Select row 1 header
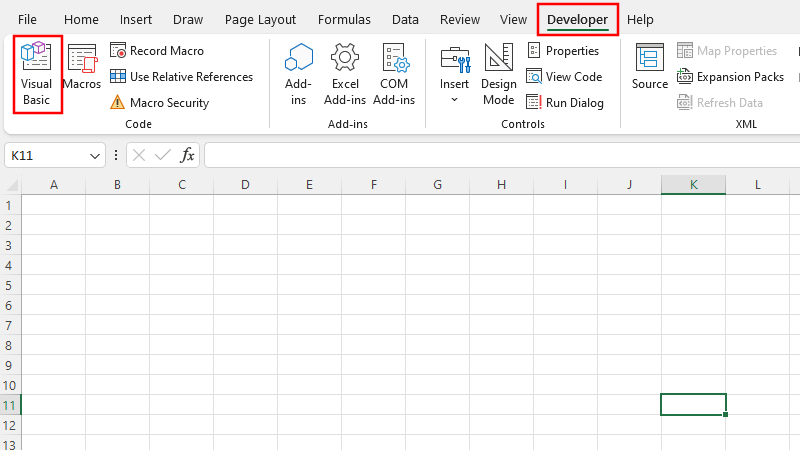Image resolution: width=800 pixels, height=450 pixels. 10,205
